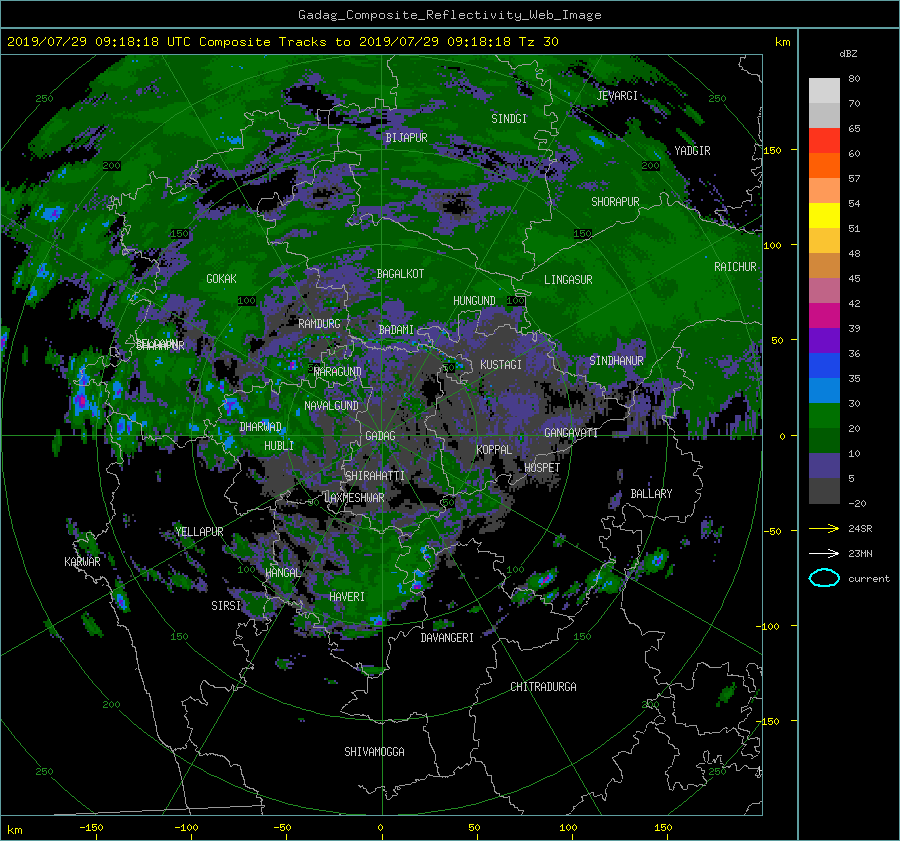Click the GADAG label at radar center

click(381, 436)
